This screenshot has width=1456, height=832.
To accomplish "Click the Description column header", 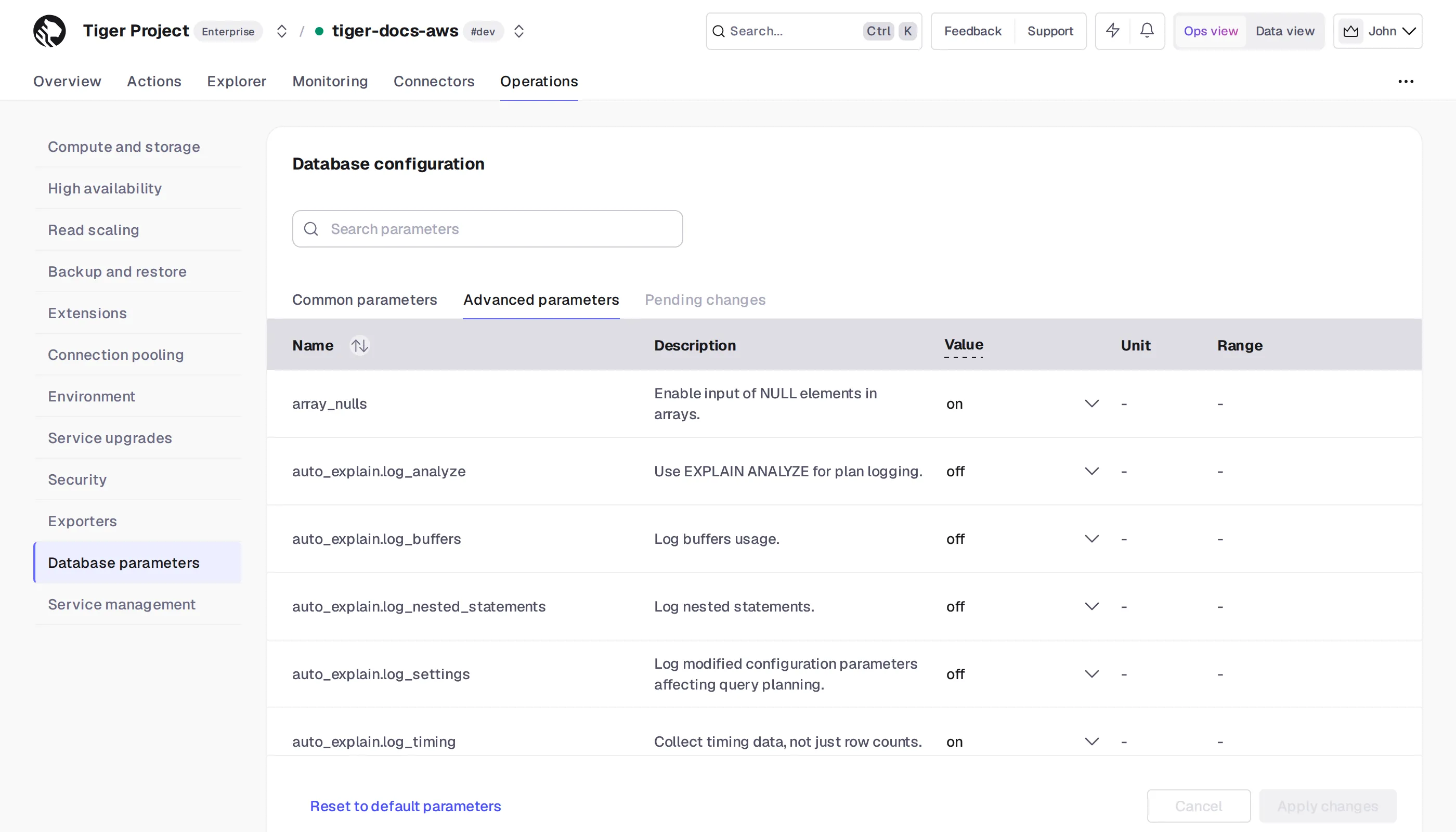I will click(x=695, y=346).
